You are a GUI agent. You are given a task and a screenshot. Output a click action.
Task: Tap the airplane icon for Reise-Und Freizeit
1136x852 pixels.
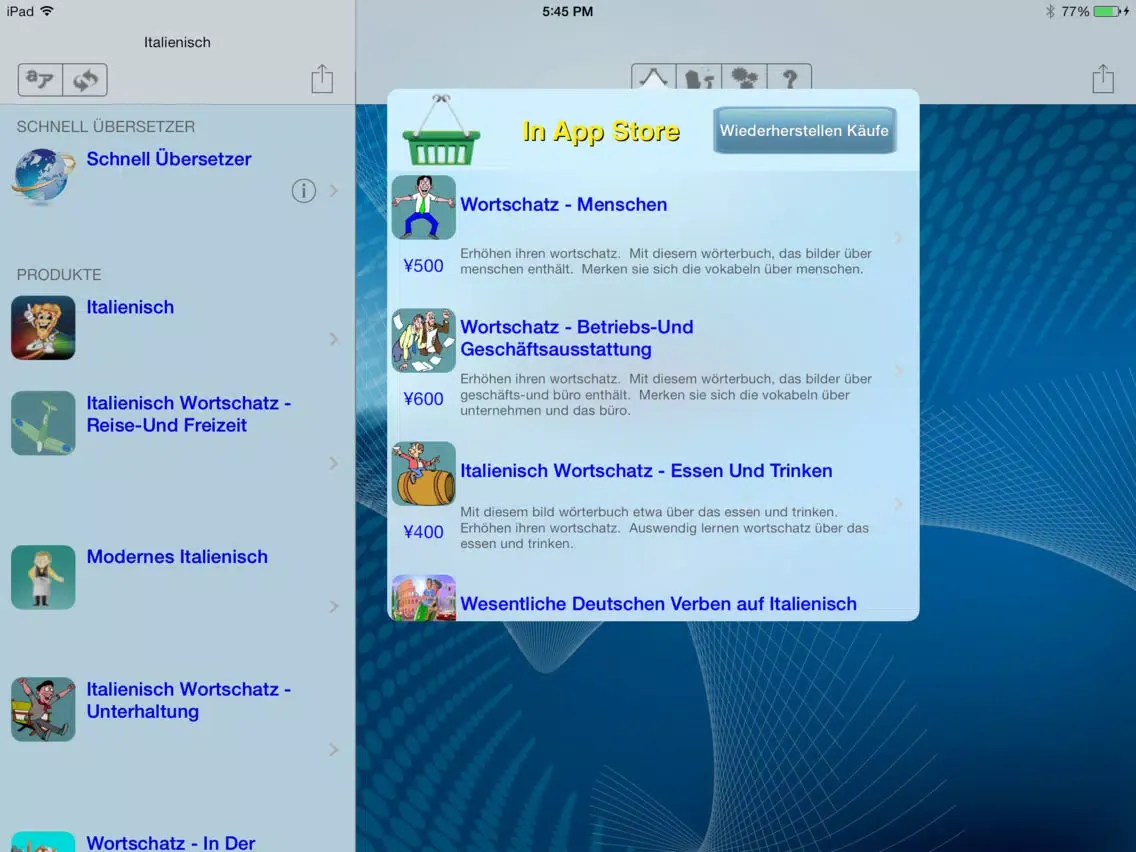point(43,423)
